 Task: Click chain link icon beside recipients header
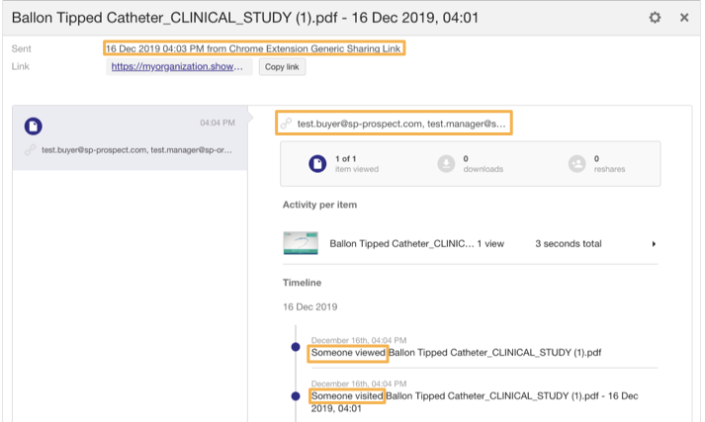286,125
